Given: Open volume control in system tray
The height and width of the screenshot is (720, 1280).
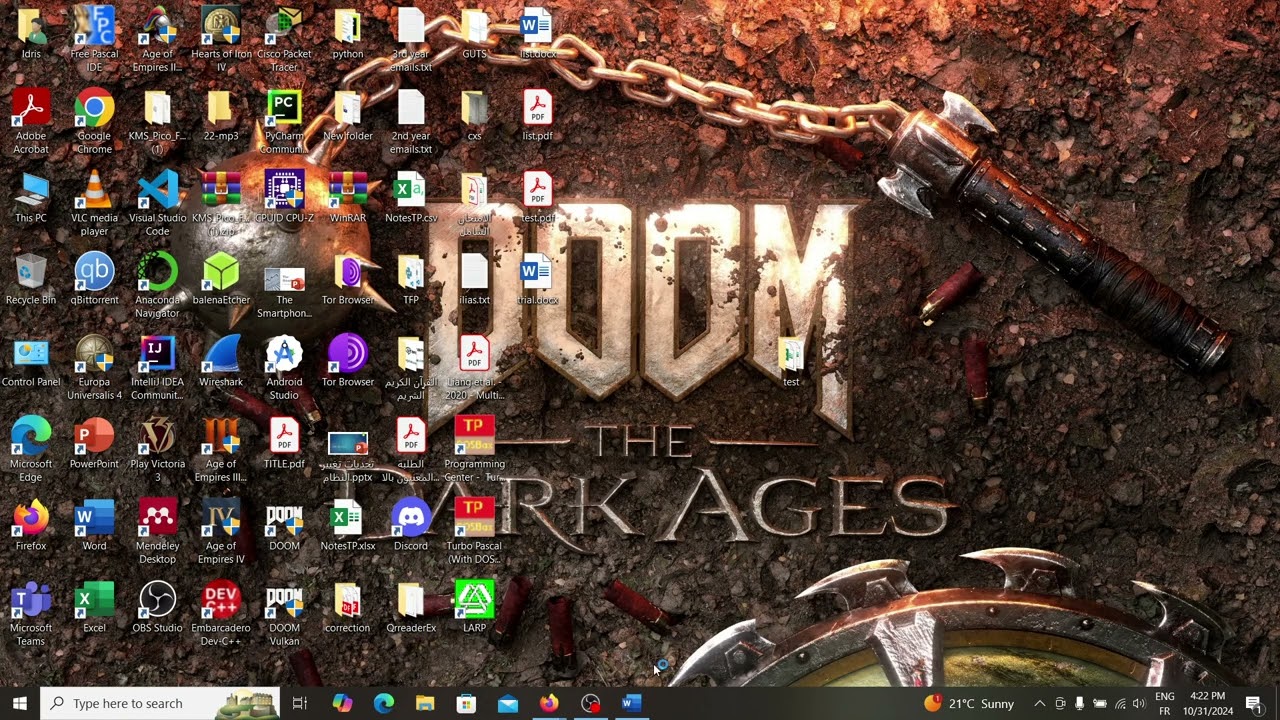Looking at the screenshot, I should pyautogui.click(x=1139, y=704).
